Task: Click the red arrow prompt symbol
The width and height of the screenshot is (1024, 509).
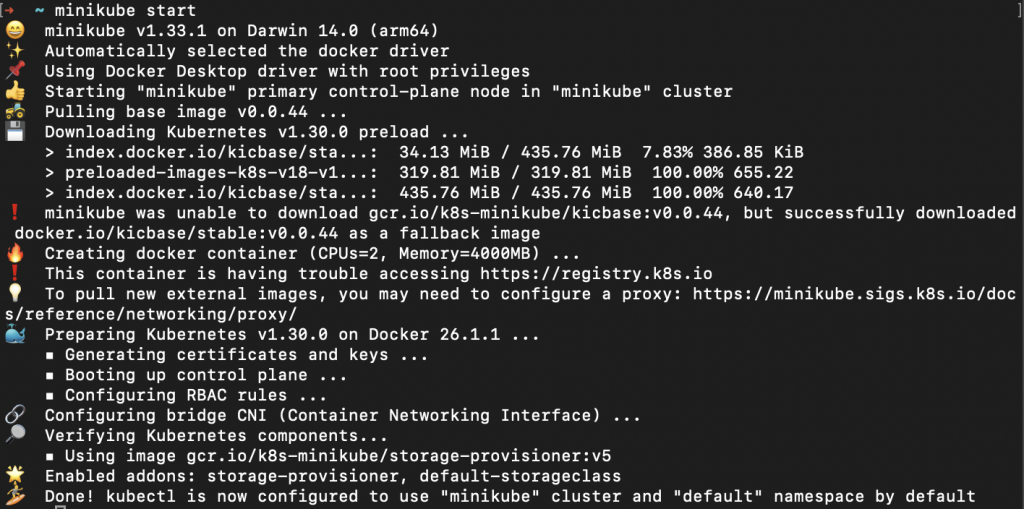Action: tap(10, 10)
